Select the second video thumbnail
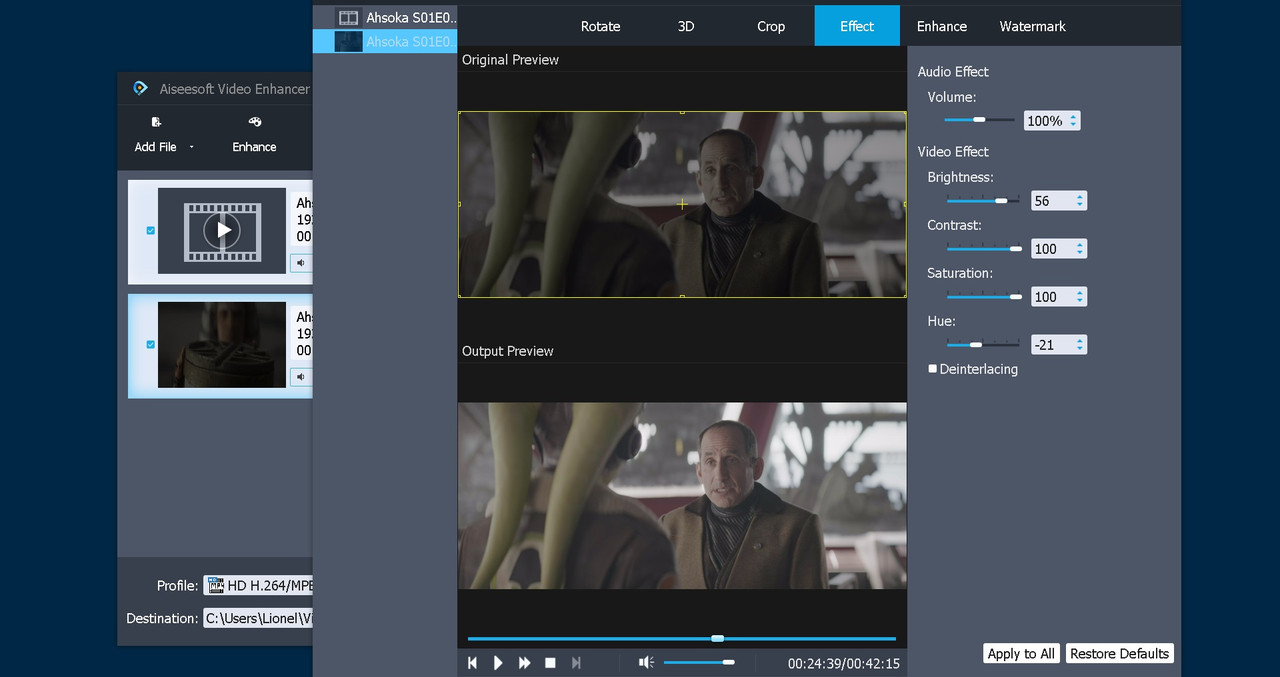This screenshot has width=1280, height=677. (x=222, y=345)
